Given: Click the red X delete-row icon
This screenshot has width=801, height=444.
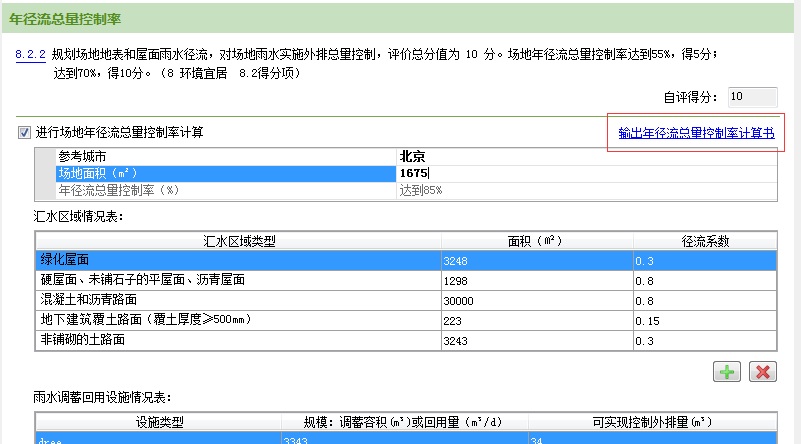Looking at the screenshot, I should 763,372.
